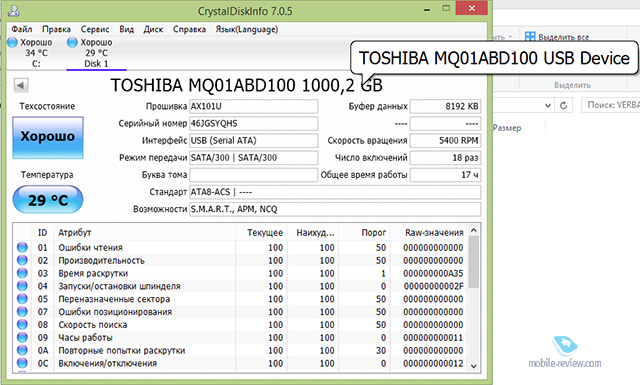Screen dimensions: 640x385
Task: Click scrollbar down arrow in SMART list
Action: point(473,366)
